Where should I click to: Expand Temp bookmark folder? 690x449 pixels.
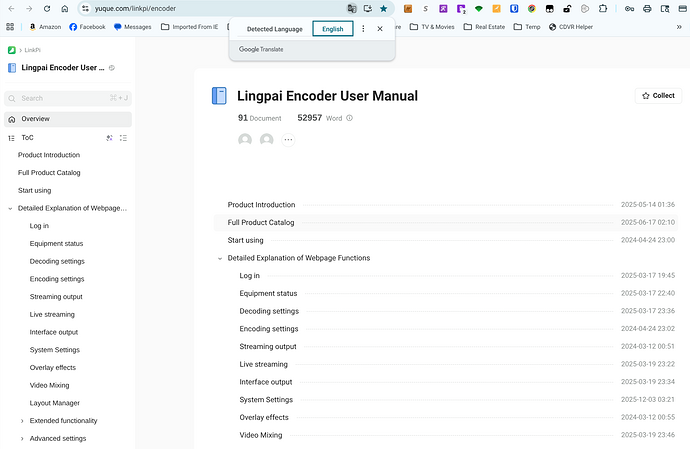point(527,27)
